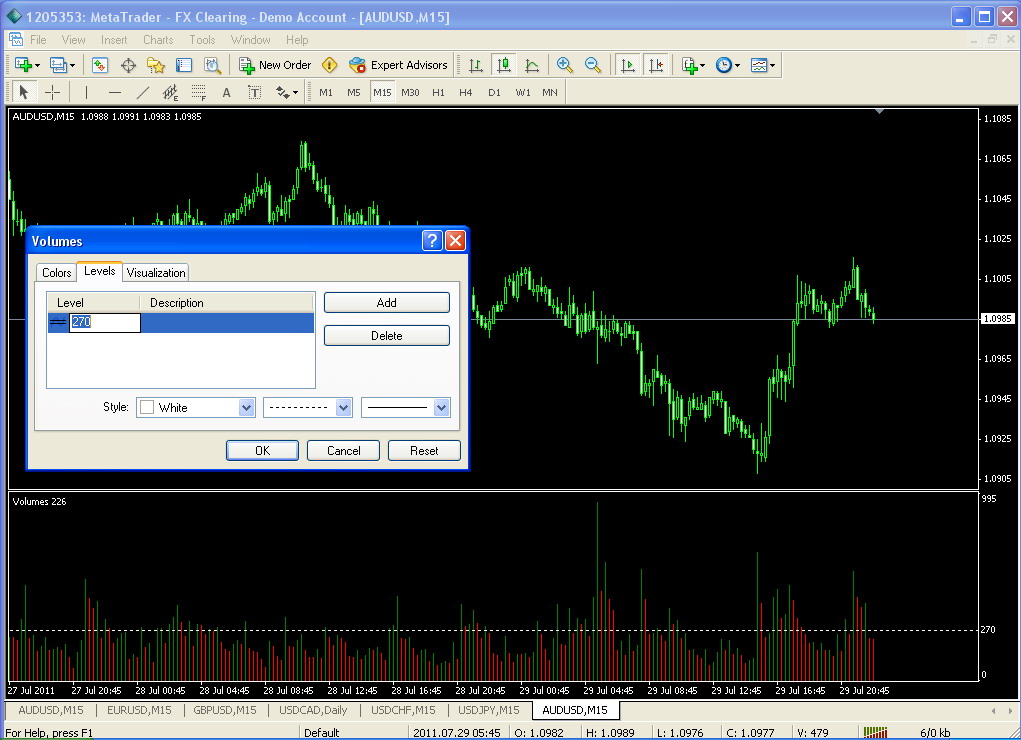Toggle the Terminal window icon
The width and height of the screenshot is (1021, 740).
184,65
